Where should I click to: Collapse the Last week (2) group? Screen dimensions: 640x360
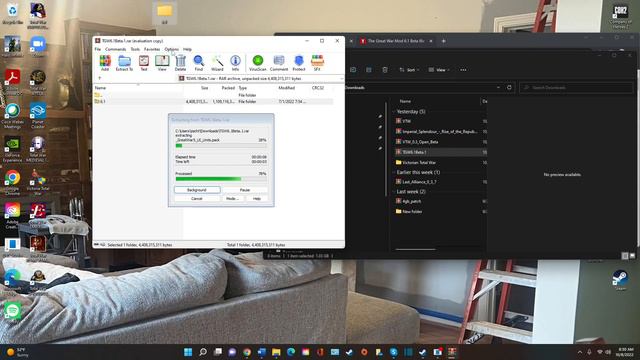[394, 191]
